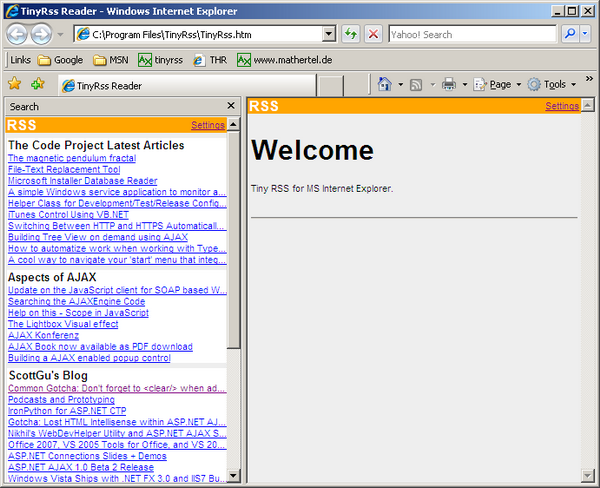Open the Tools toolbar dropdown arrow

click(574, 84)
